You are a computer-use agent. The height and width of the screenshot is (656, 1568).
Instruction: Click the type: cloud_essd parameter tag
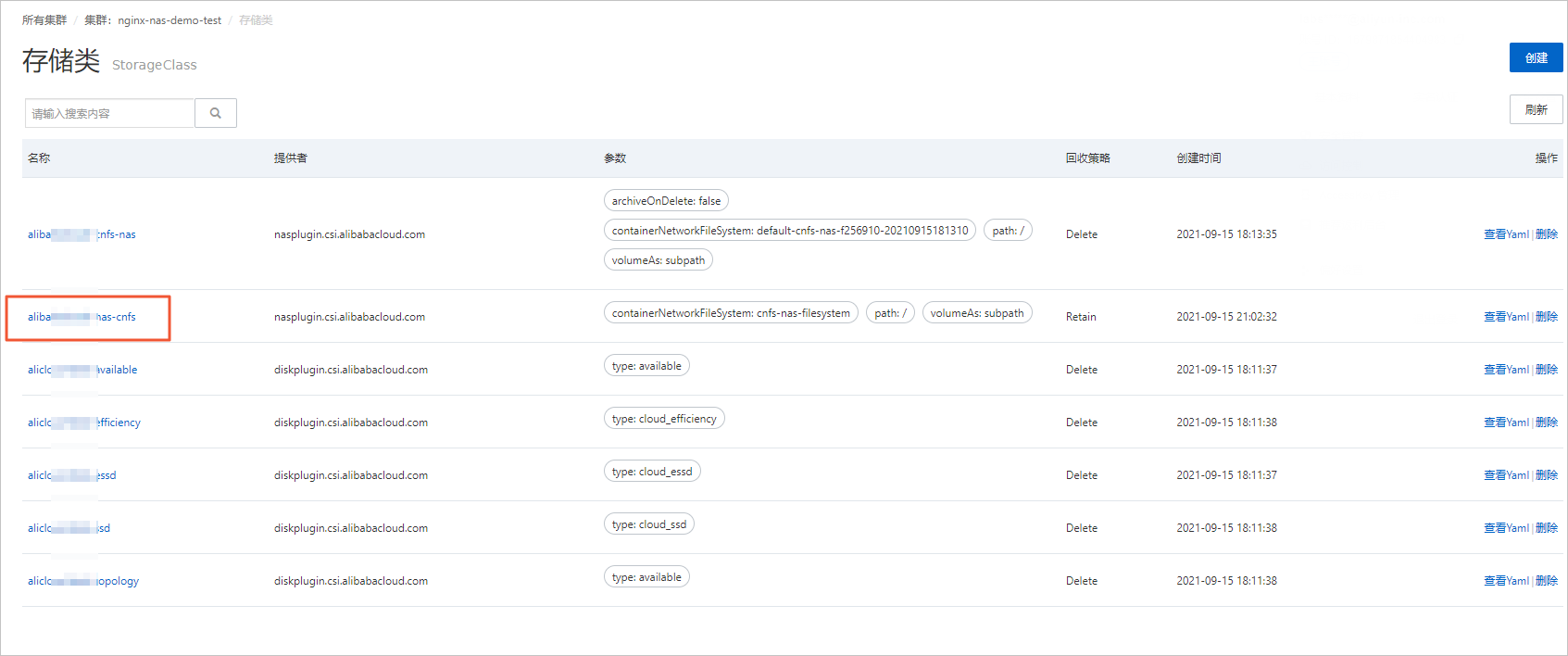click(x=652, y=472)
